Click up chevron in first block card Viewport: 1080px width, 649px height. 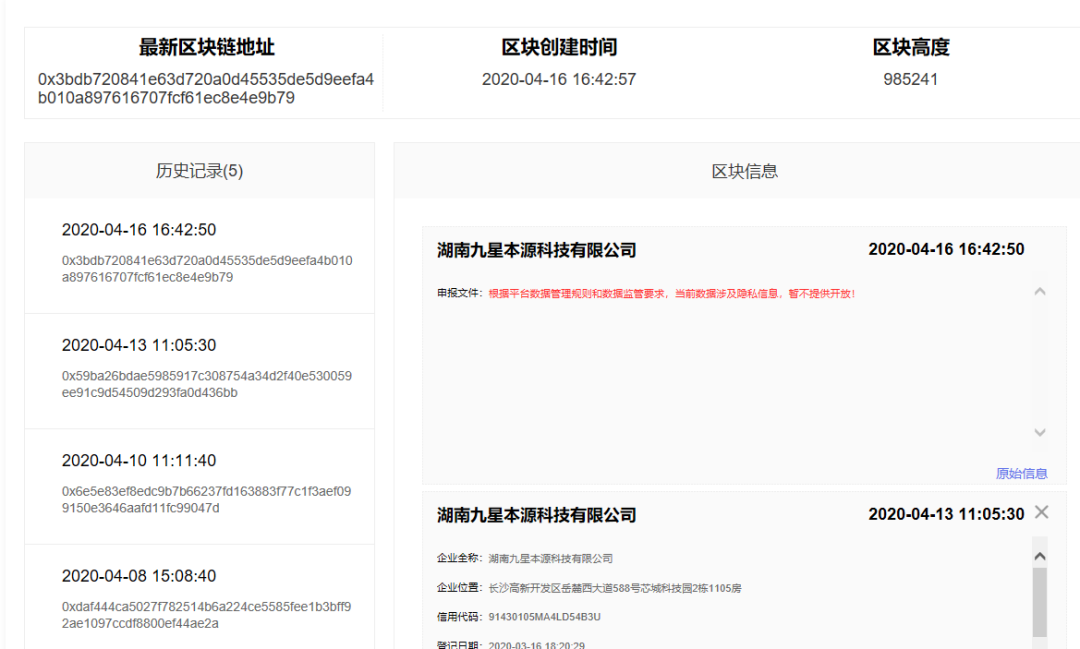[x=1040, y=292]
